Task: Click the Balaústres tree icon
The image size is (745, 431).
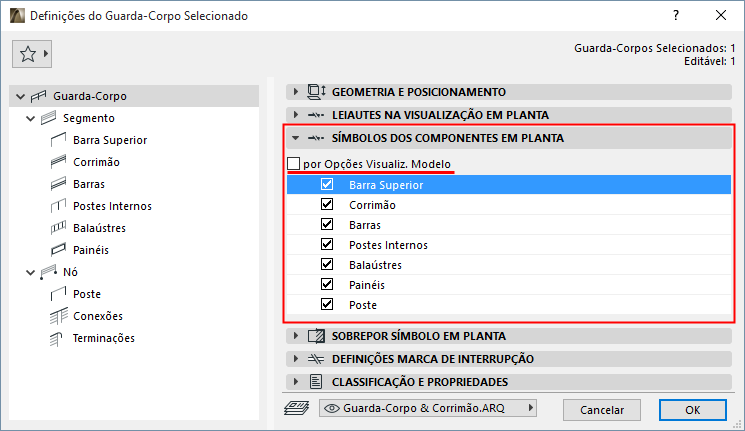Action: pyautogui.click(x=58, y=228)
